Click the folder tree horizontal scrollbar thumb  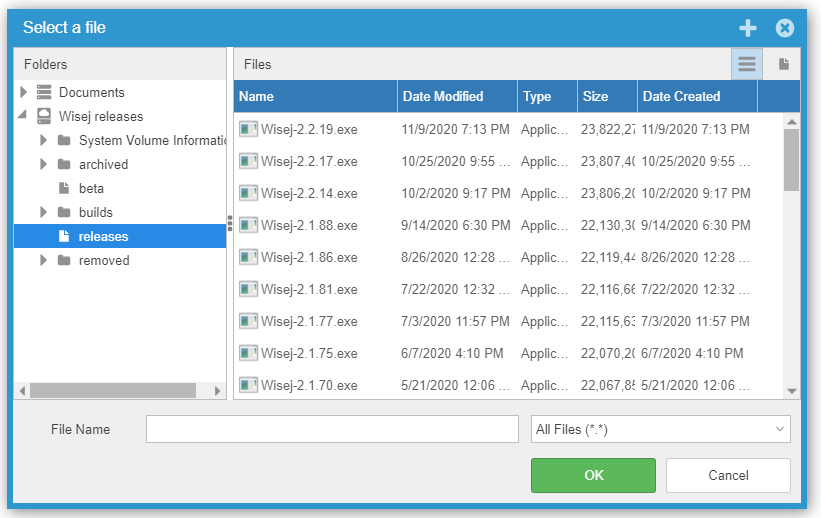(113, 391)
